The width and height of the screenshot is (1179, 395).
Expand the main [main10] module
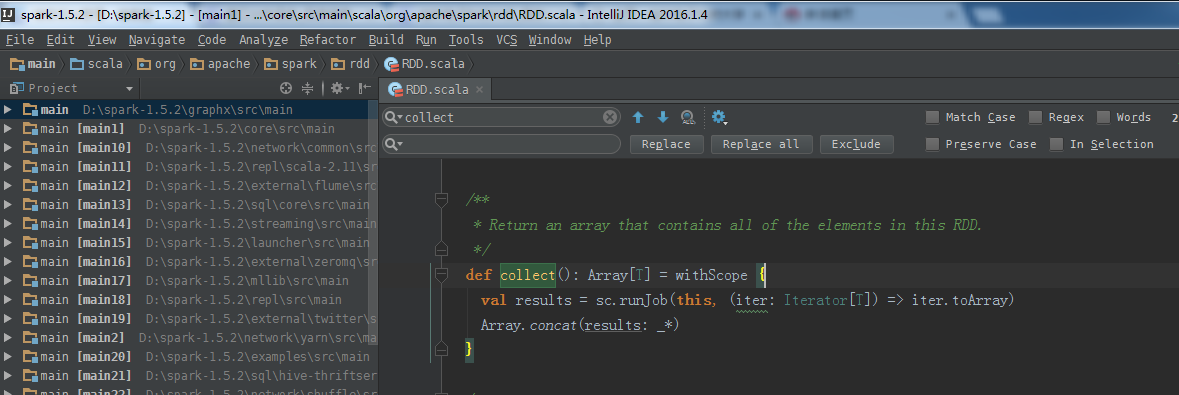click(8, 147)
